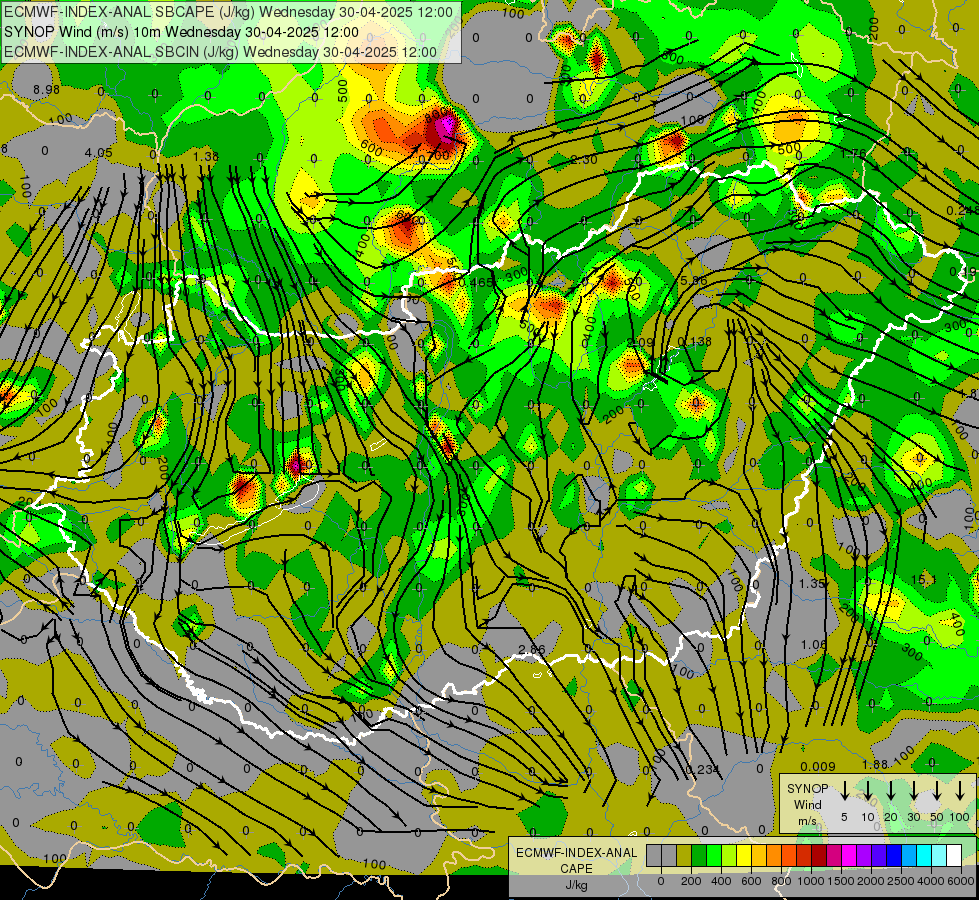The height and width of the screenshot is (900, 979).
Task: Select the 30 m/s wind arrow symbol
Action: pos(913,791)
